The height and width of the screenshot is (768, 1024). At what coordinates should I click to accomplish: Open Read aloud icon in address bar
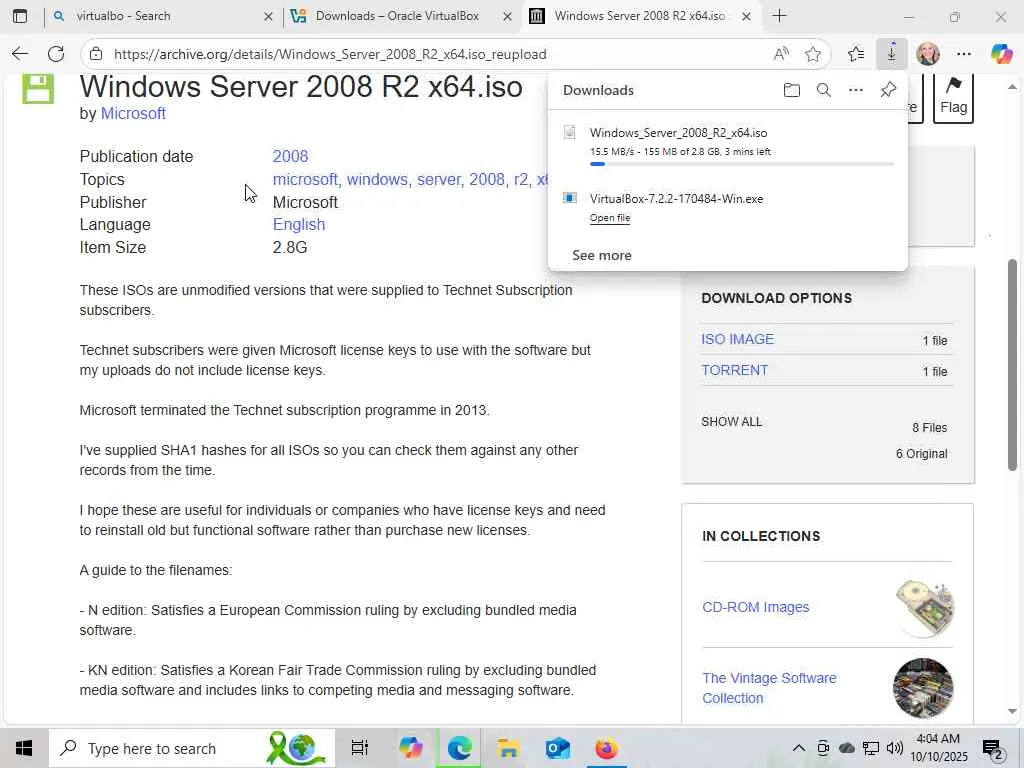[x=780, y=54]
